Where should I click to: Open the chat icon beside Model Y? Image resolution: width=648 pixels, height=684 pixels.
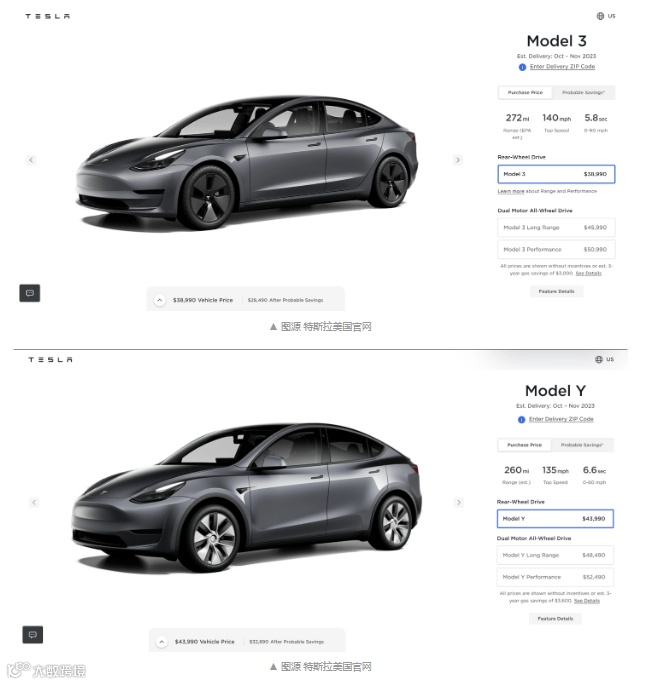[33, 635]
